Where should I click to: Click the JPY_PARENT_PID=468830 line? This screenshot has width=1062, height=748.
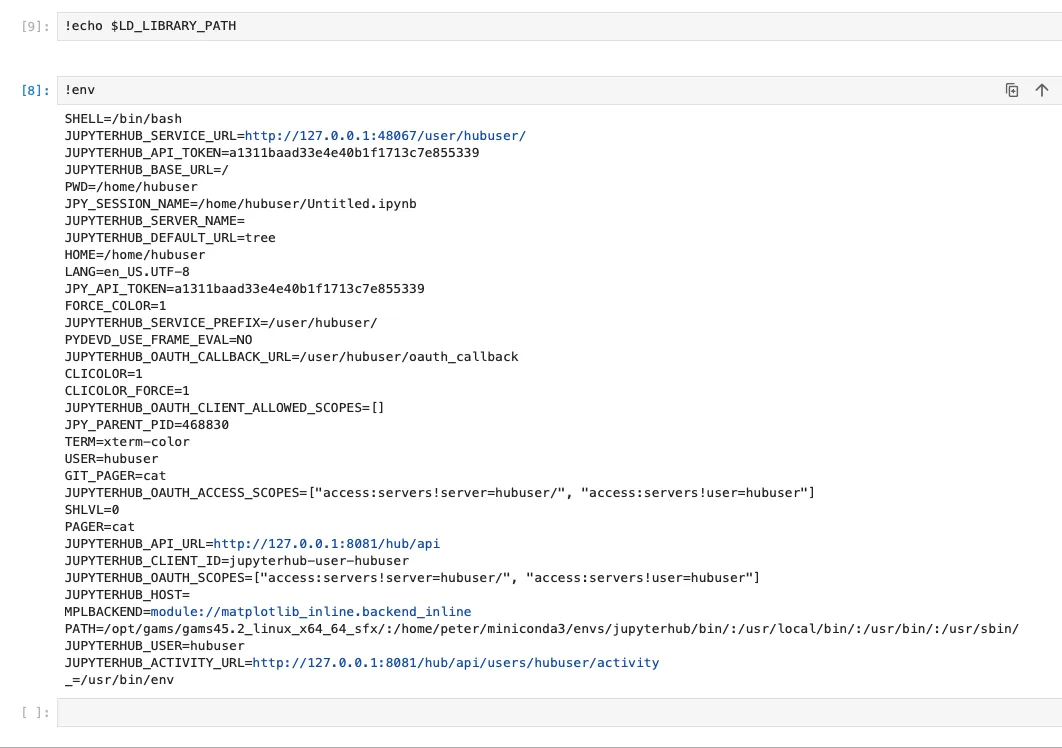146,425
